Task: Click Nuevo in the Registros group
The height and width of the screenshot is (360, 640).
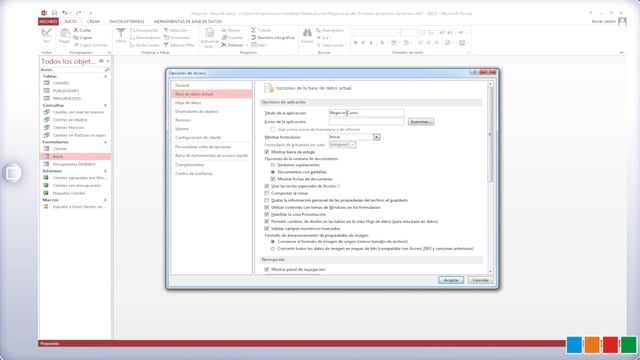Action: (231, 30)
